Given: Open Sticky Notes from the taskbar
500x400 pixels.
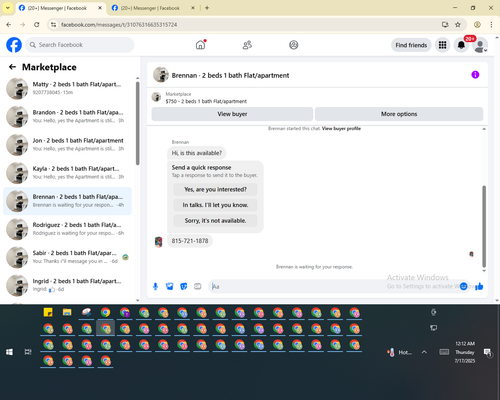Looking at the screenshot, I should click(48, 312).
